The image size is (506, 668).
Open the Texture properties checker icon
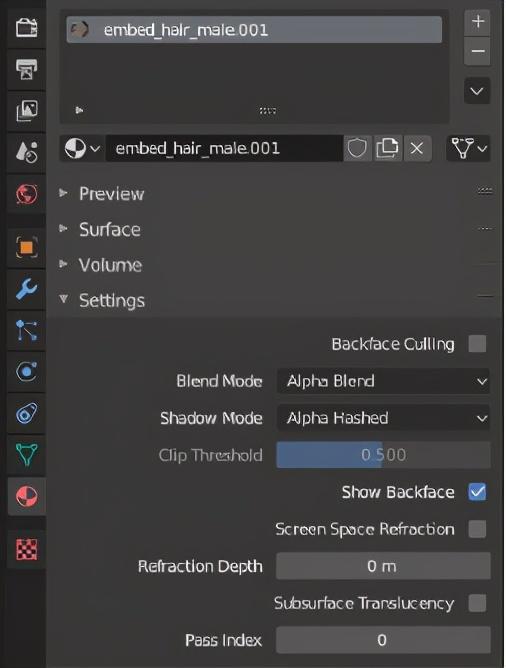pos(26,549)
